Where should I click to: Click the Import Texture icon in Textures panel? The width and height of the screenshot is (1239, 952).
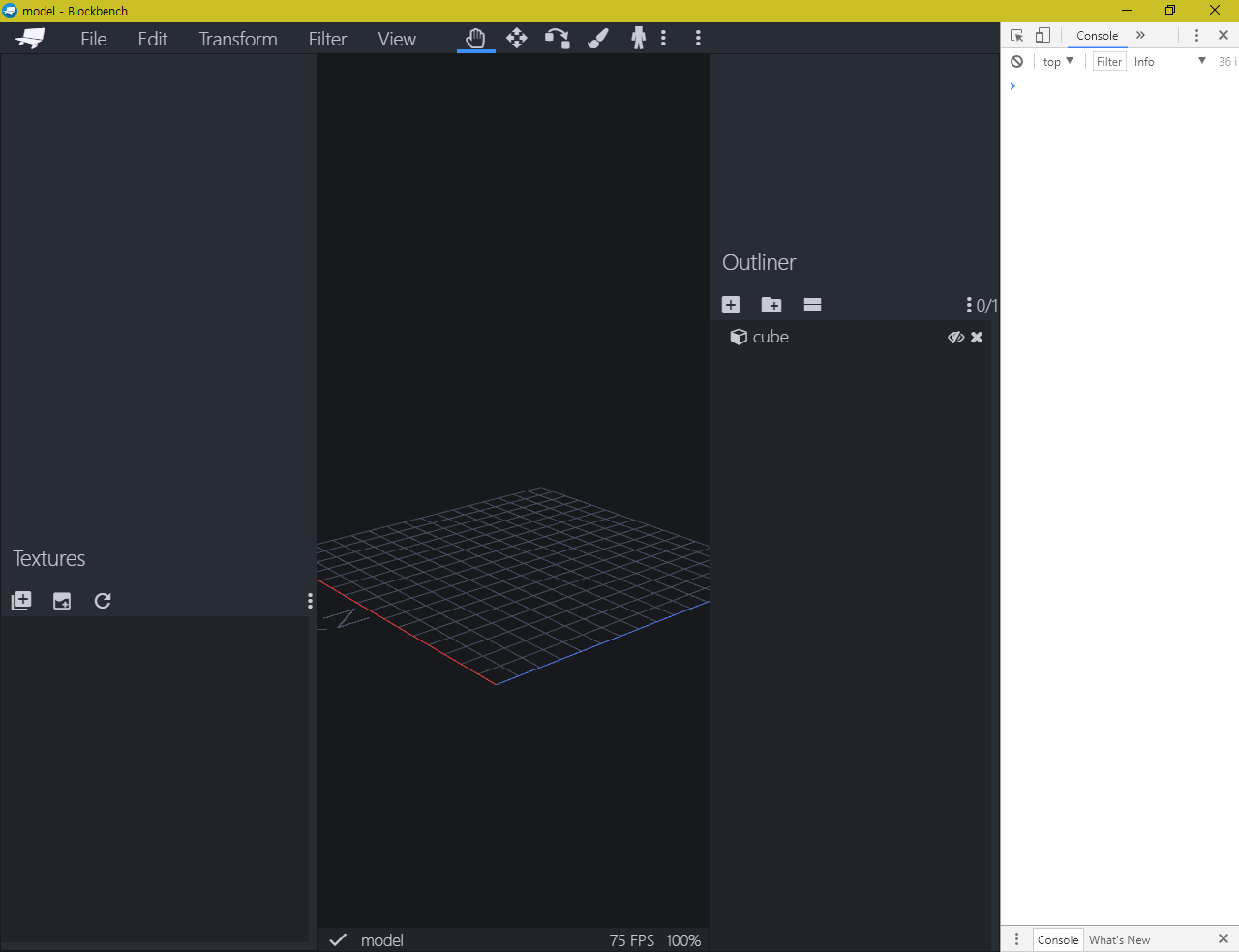click(x=61, y=601)
